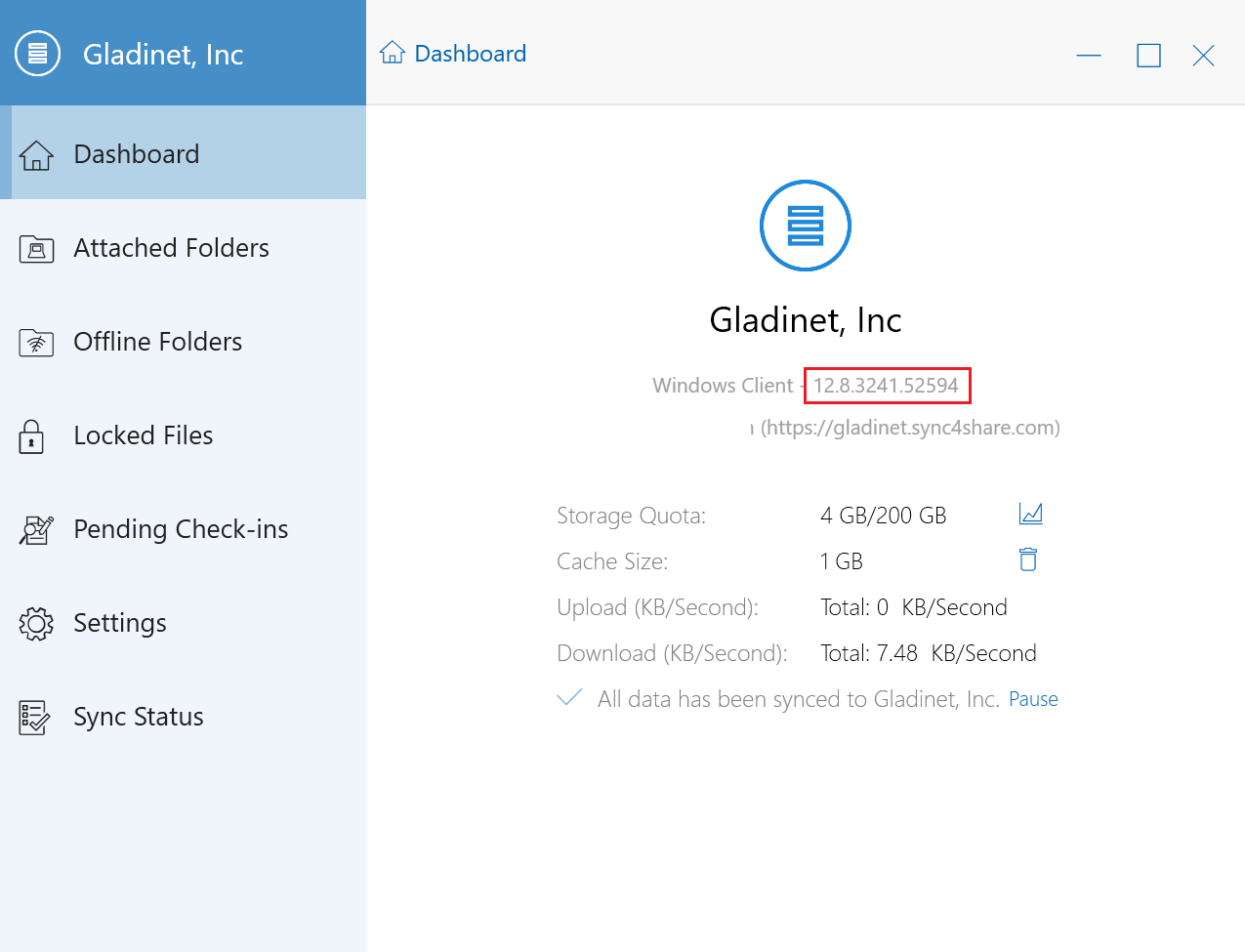Click the '4 GB/200 GB' storage value

tap(883, 516)
